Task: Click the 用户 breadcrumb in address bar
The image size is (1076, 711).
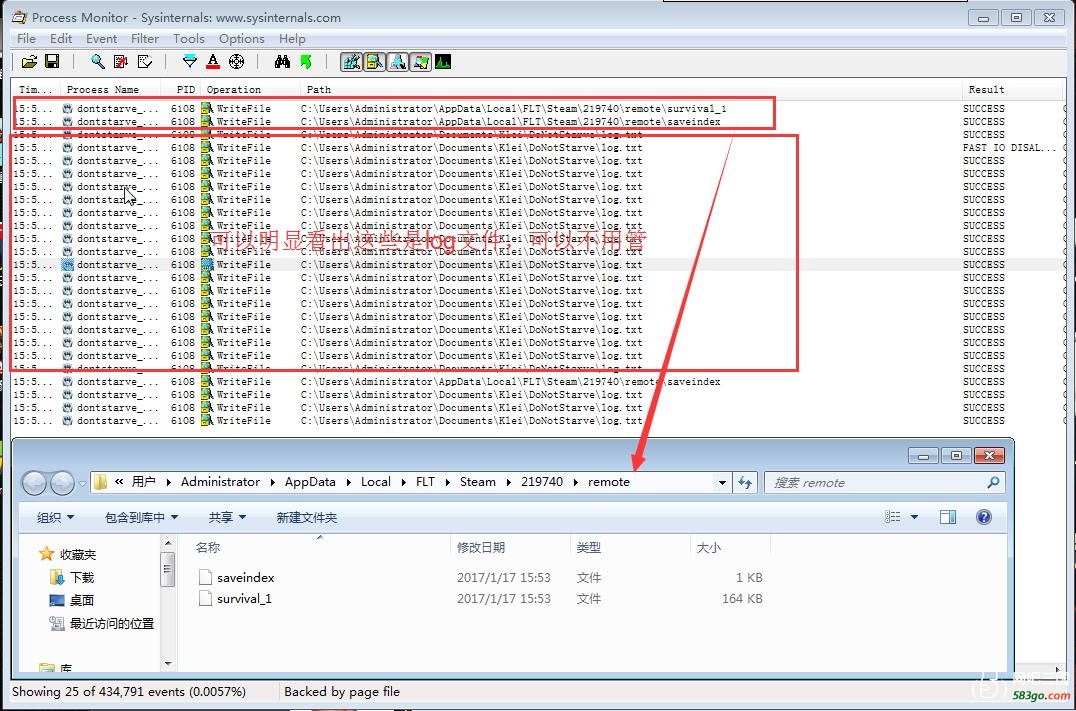Action: pyautogui.click(x=143, y=482)
